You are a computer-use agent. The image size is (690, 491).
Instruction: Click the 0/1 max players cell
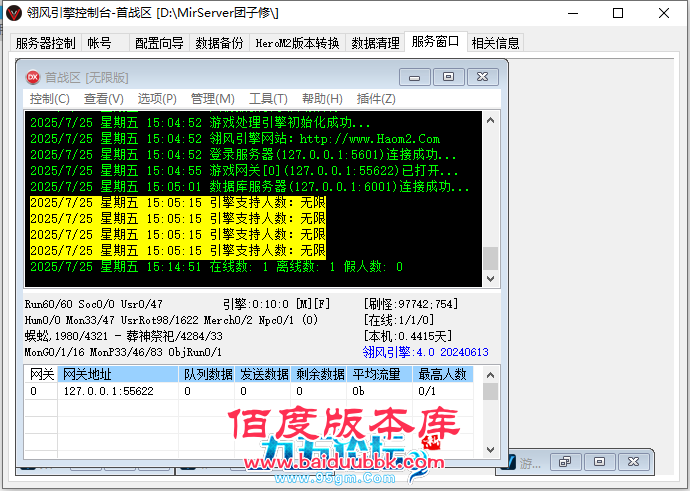coord(443,391)
